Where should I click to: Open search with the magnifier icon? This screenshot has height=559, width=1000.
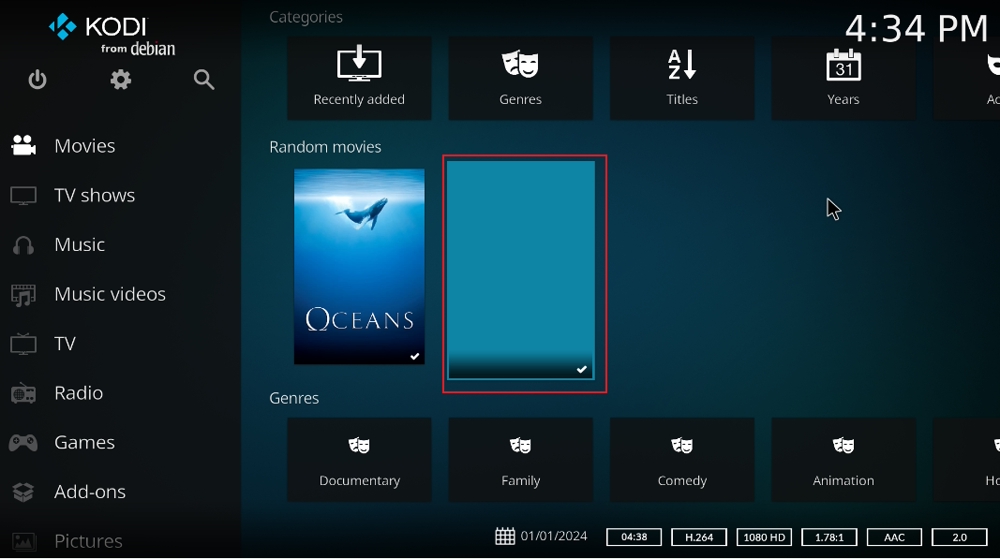point(204,80)
